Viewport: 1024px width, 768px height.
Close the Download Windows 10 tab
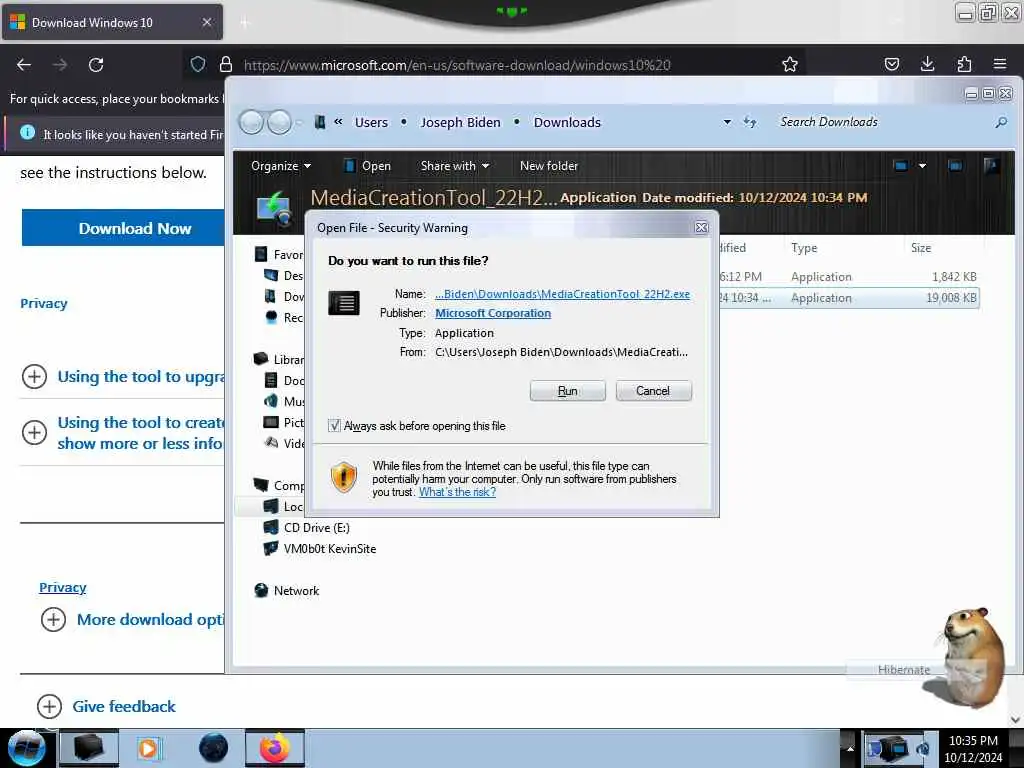tap(207, 22)
